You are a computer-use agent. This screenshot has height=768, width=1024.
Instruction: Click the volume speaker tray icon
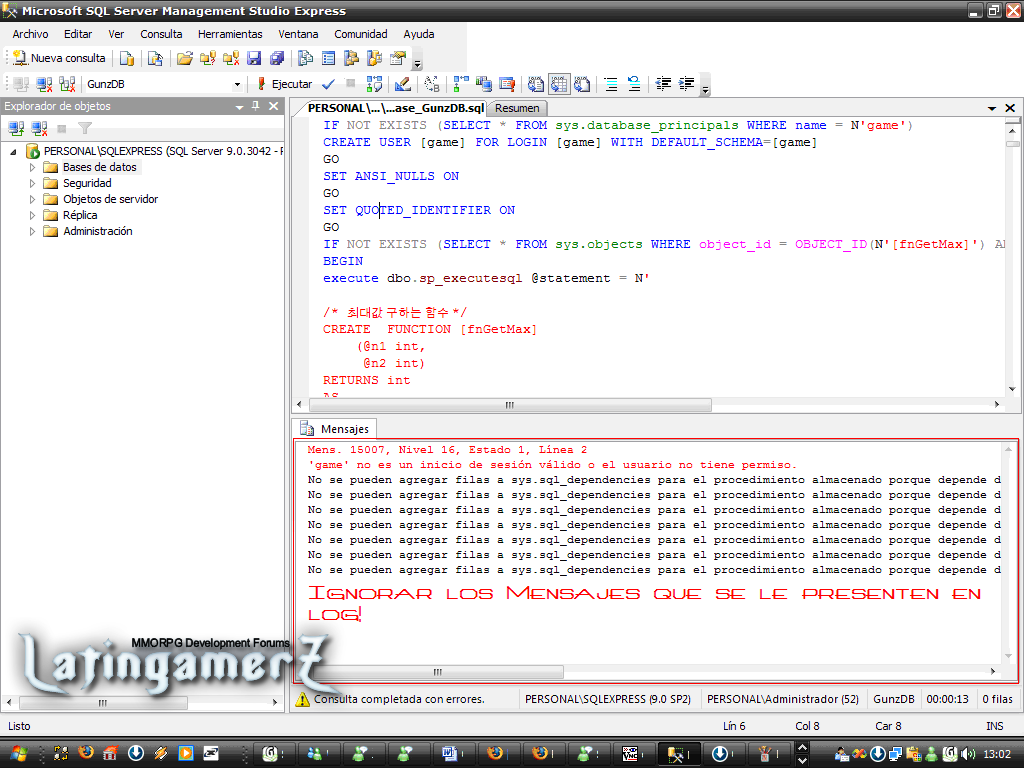pos(968,754)
